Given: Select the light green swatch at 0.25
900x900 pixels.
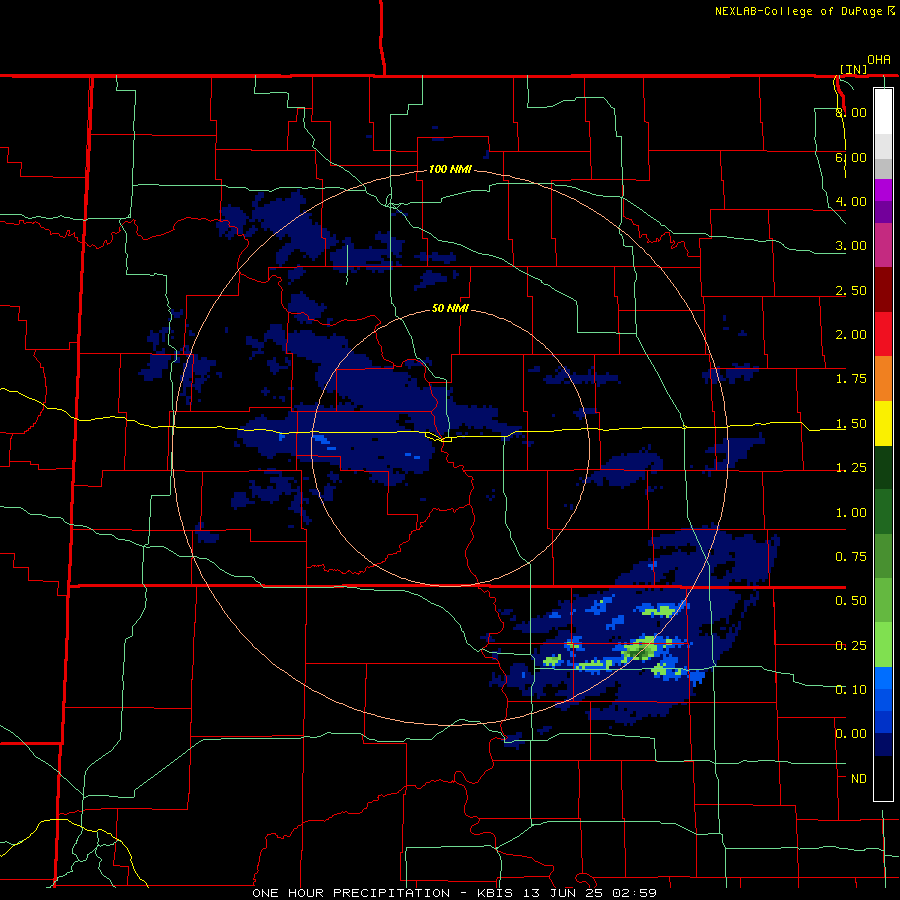Looking at the screenshot, I should 883,645.
